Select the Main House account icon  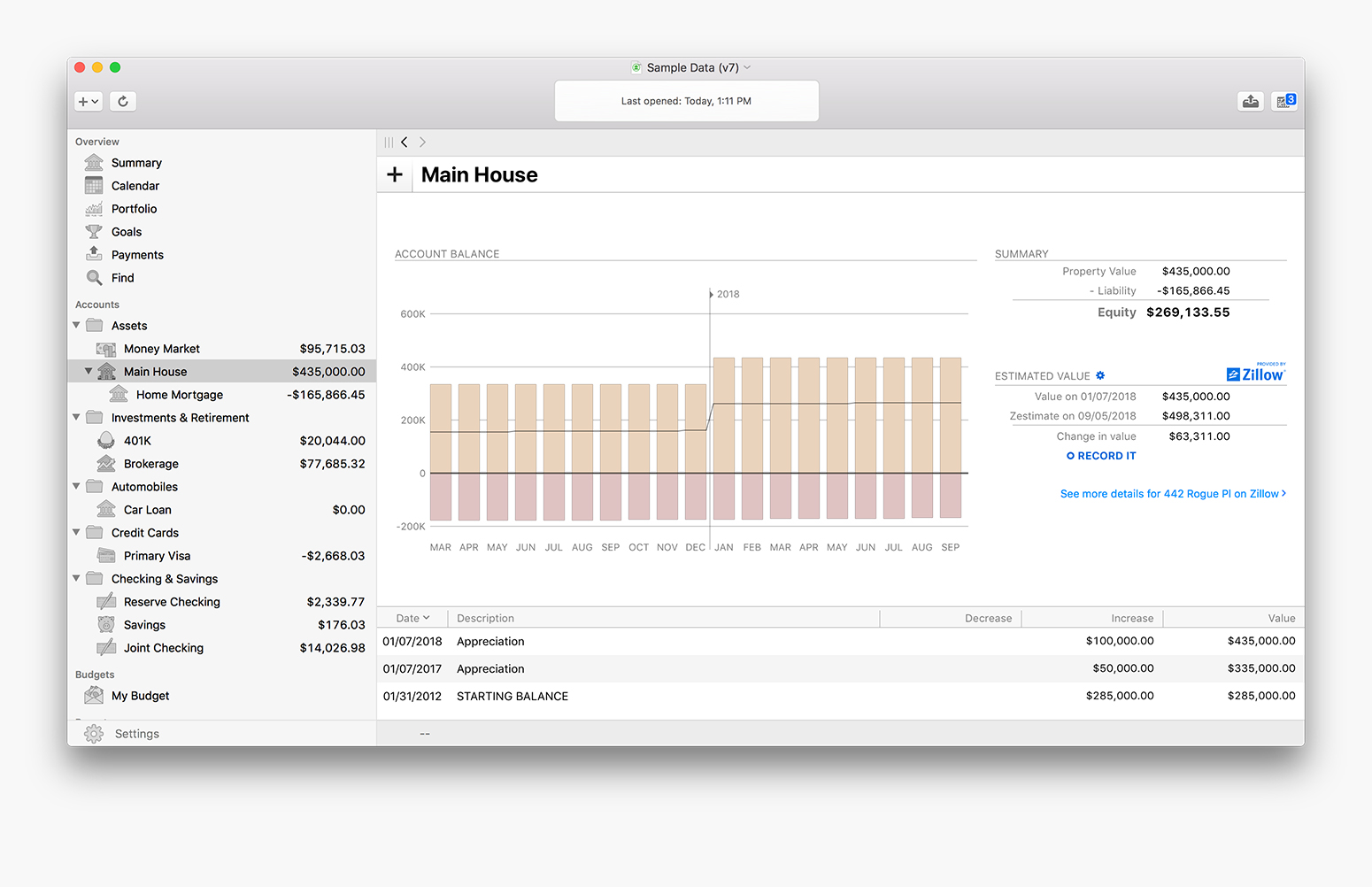(x=106, y=372)
